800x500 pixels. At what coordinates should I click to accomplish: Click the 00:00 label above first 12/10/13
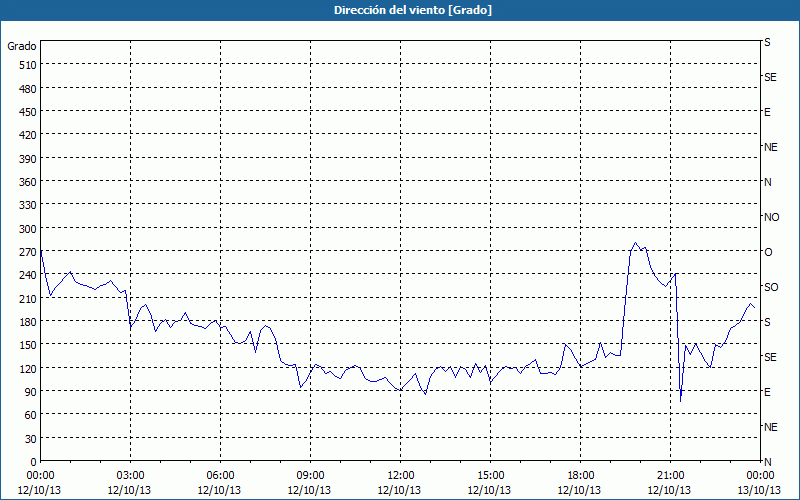pos(40,476)
